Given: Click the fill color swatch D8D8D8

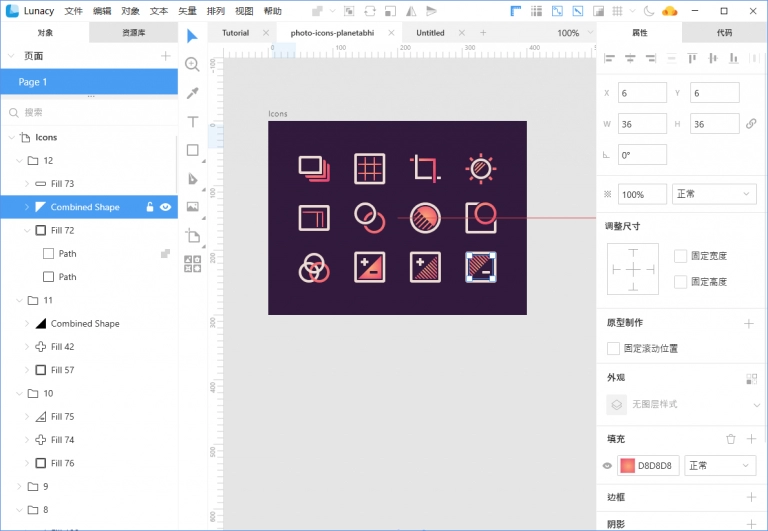Looking at the screenshot, I should pyautogui.click(x=627, y=466).
